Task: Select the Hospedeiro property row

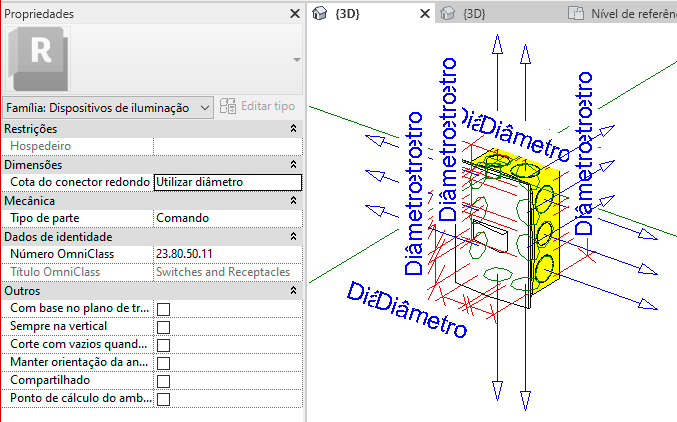Action: [x=152, y=146]
